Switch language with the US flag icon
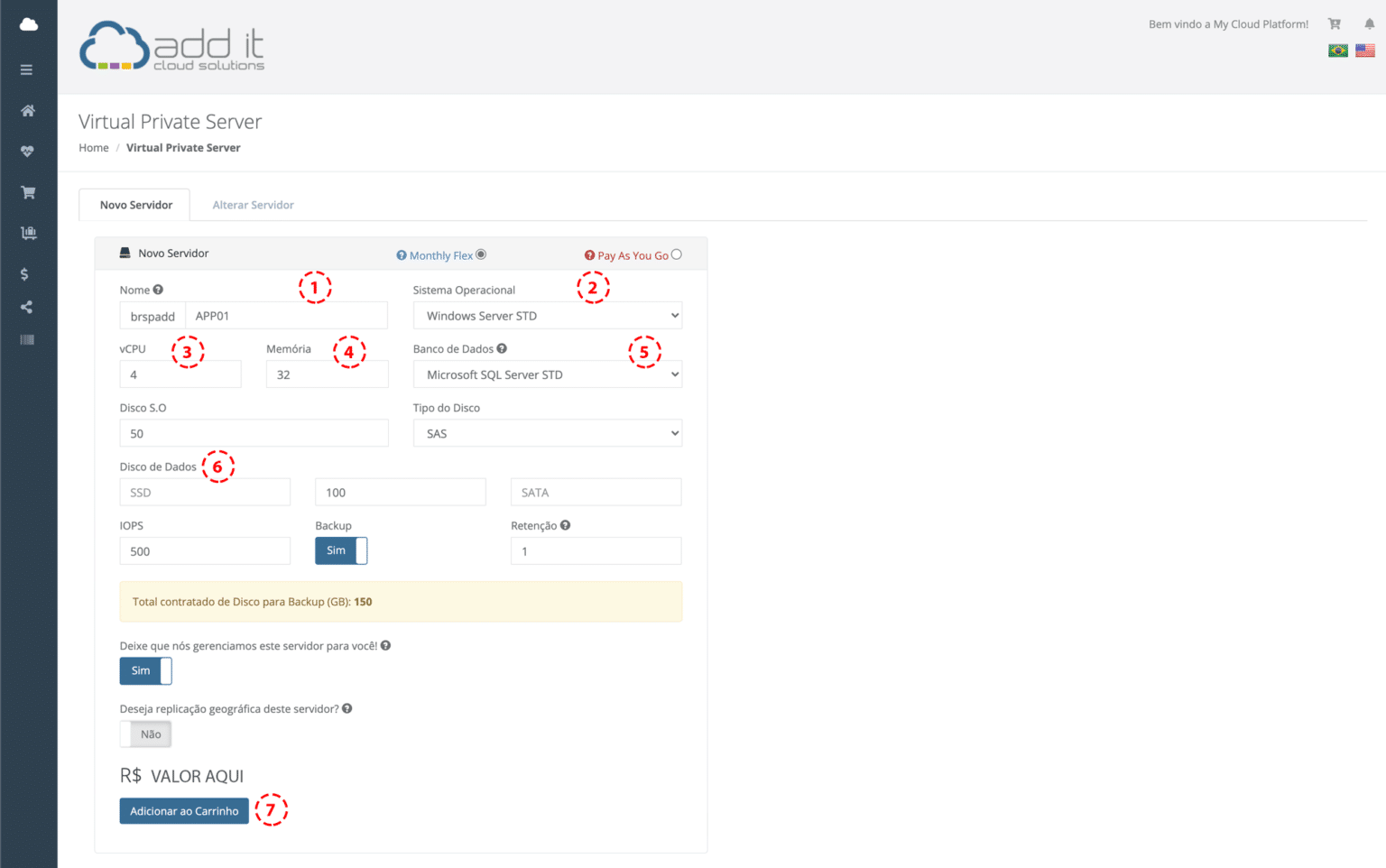The width and height of the screenshot is (1386, 868). tap(1365, 50)
